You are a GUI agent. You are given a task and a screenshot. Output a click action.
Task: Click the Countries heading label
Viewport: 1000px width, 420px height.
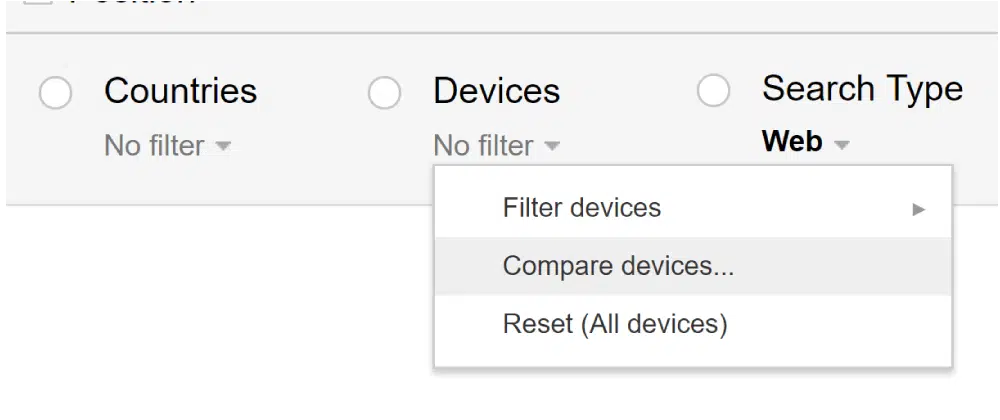pyautogui.click(x=180, y=91)
